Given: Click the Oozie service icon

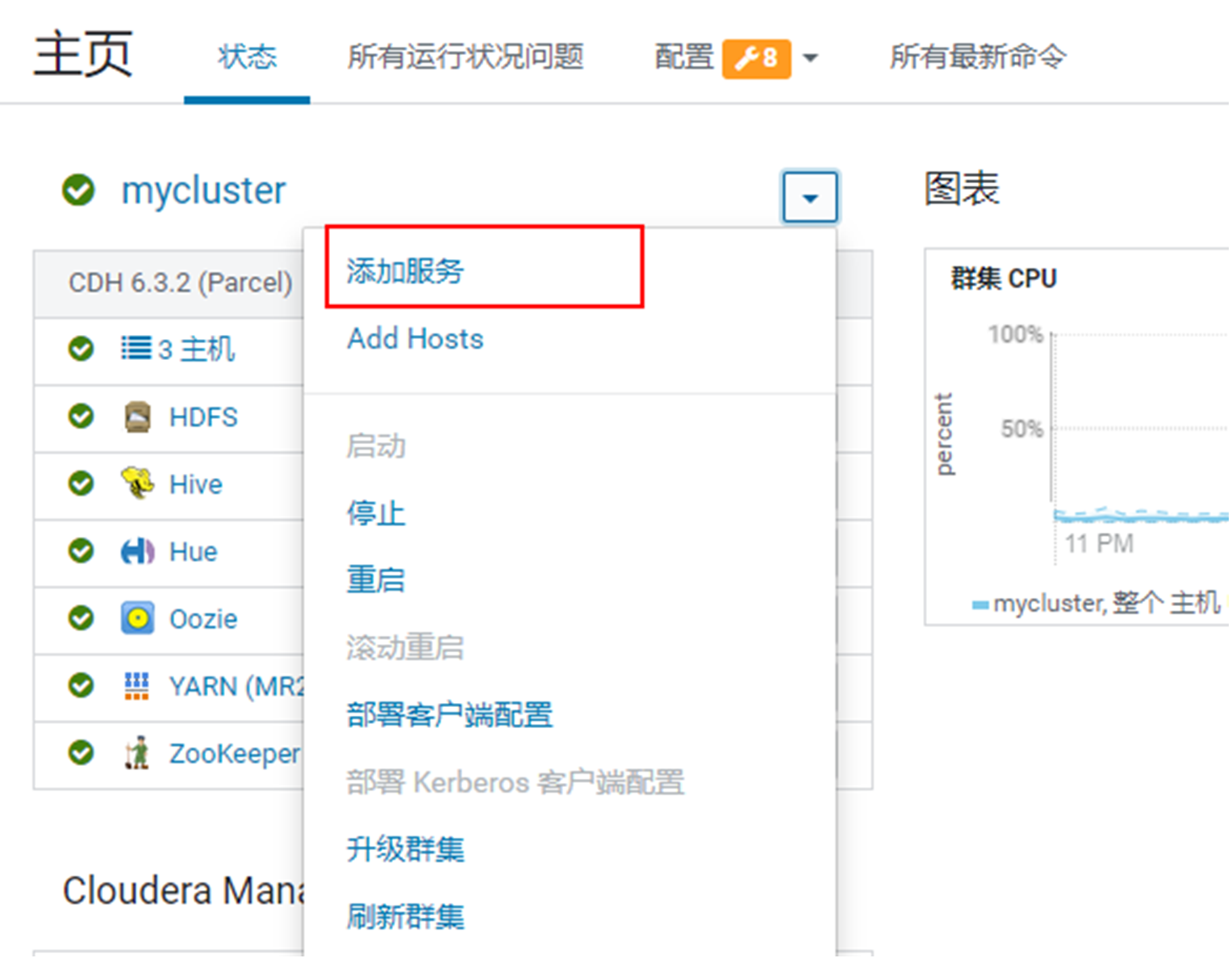Looking at the screenshot, I should pyautogui.click(x=137, y=618).
